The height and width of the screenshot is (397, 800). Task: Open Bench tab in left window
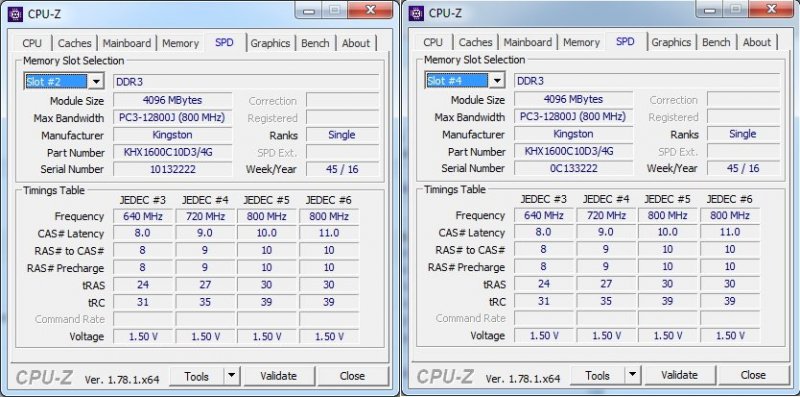click(x=315, y=43)
